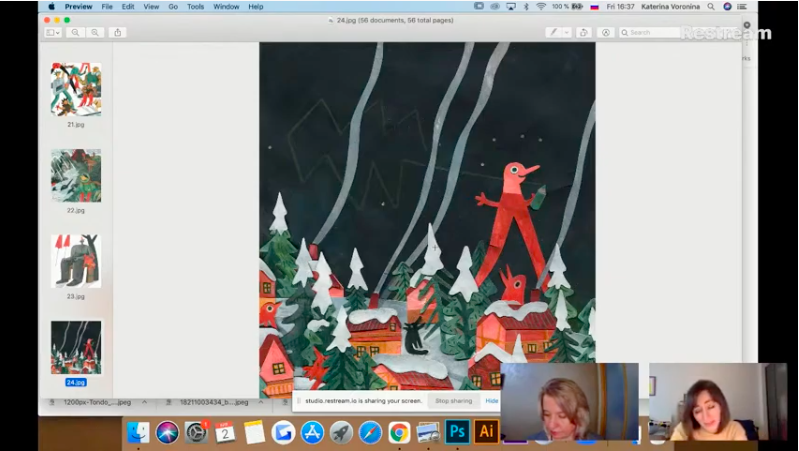Open the sidebar view mode dropdown
This screenshot has width=799, height=451.
point(53,32)
